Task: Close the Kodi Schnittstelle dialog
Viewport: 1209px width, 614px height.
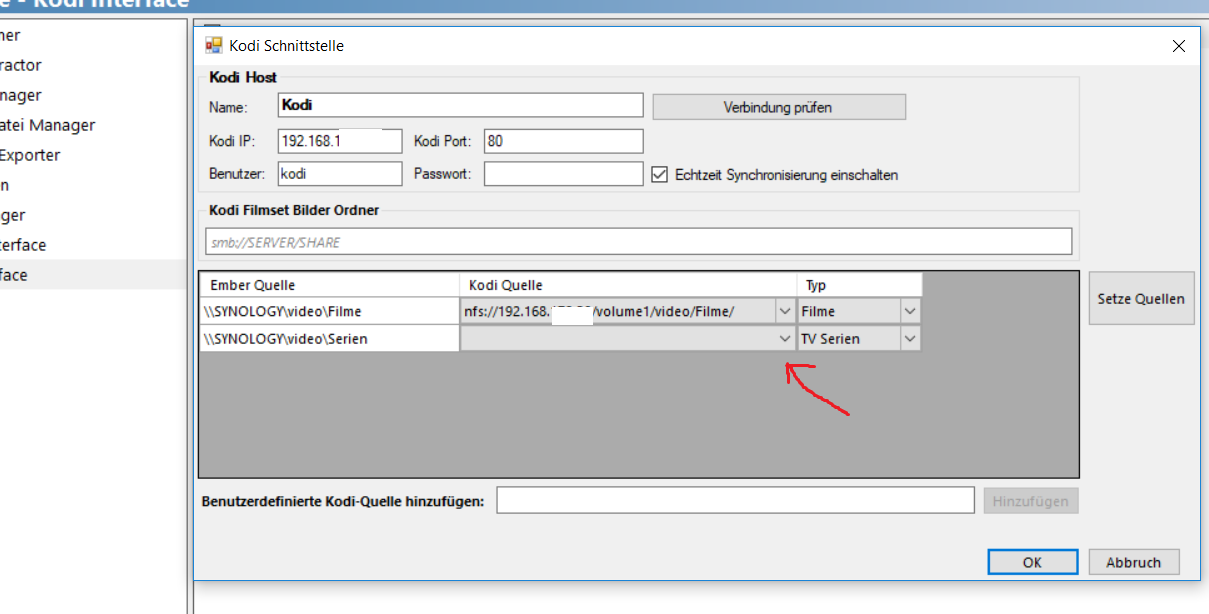Action: (x=1179, y=46)
